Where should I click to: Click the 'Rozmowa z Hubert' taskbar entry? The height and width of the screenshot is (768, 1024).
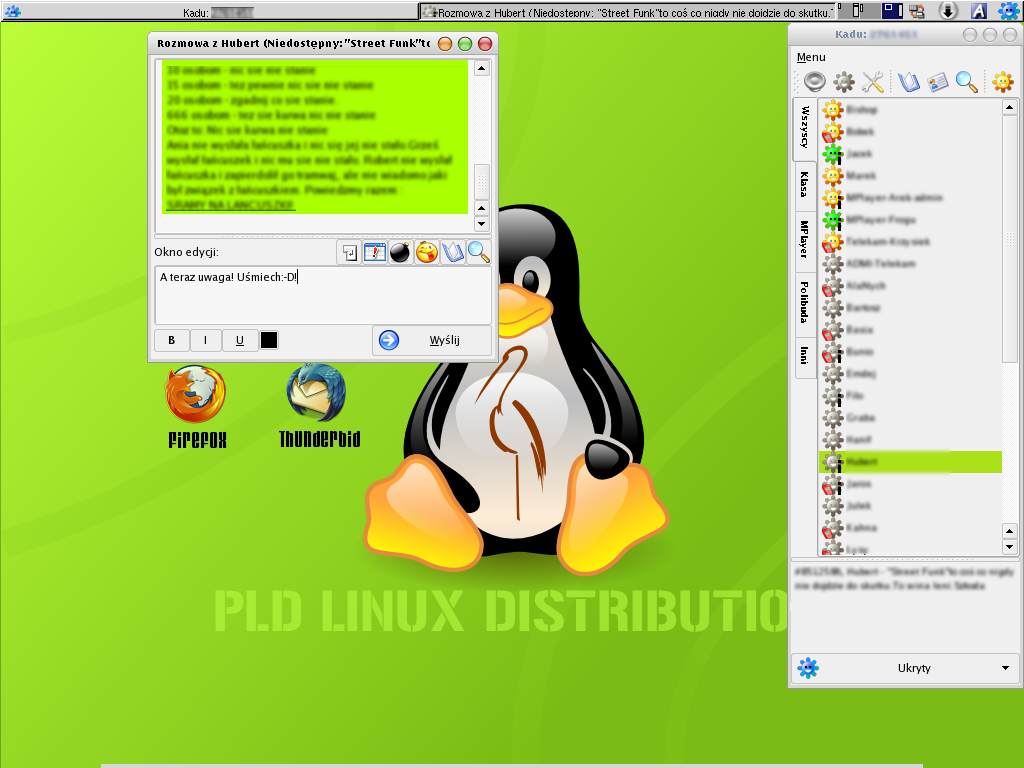tap(627, 11)
